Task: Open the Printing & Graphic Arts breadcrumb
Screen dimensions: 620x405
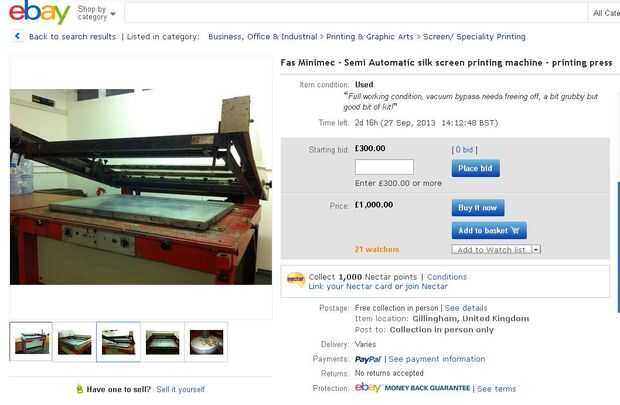Action: pos(370,37)
